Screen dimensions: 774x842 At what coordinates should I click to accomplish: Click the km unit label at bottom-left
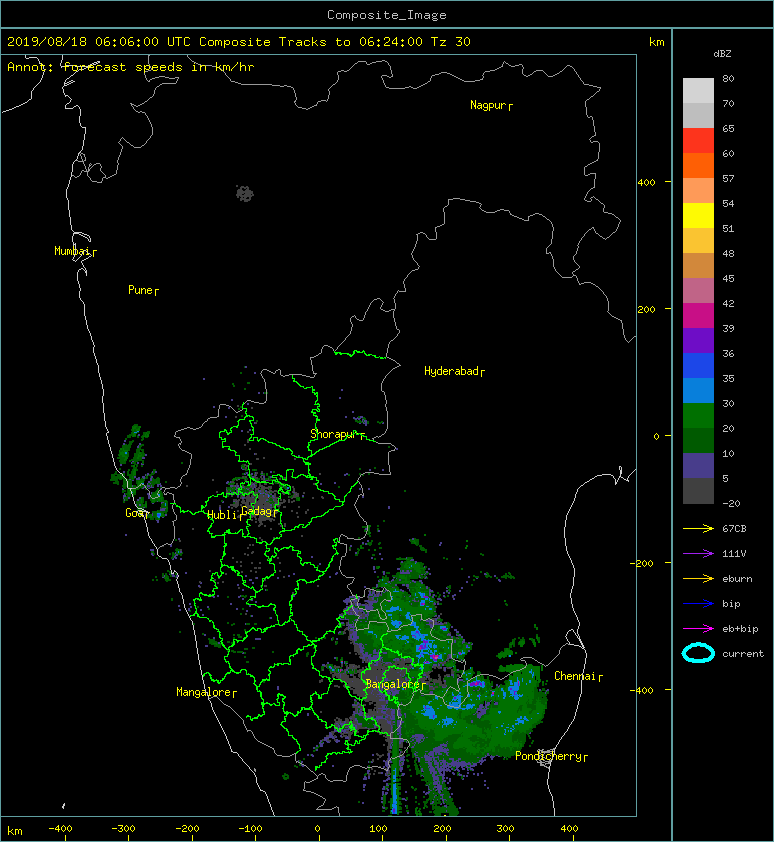point(15,831)
